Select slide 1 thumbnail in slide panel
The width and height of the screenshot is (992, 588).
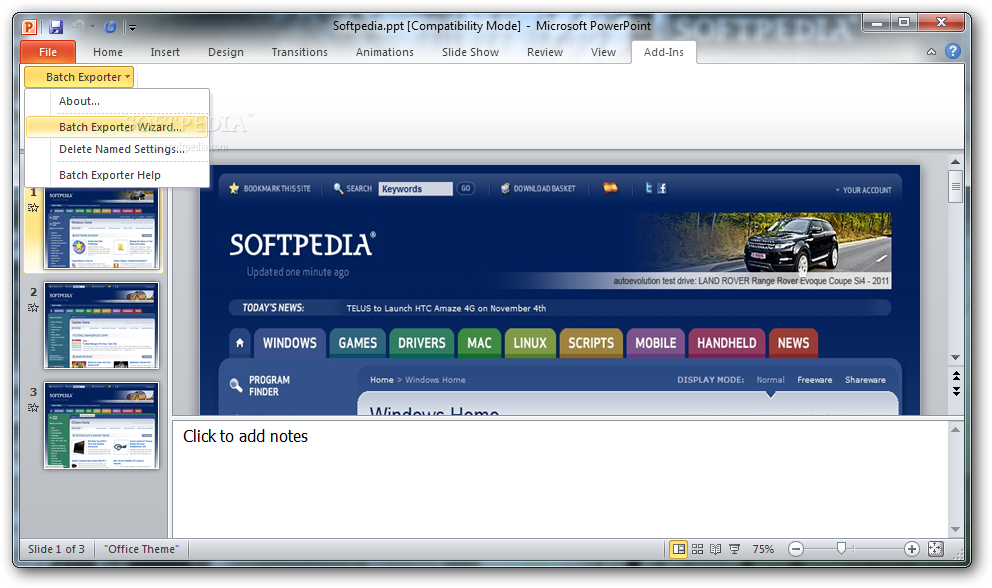point(101,229)
